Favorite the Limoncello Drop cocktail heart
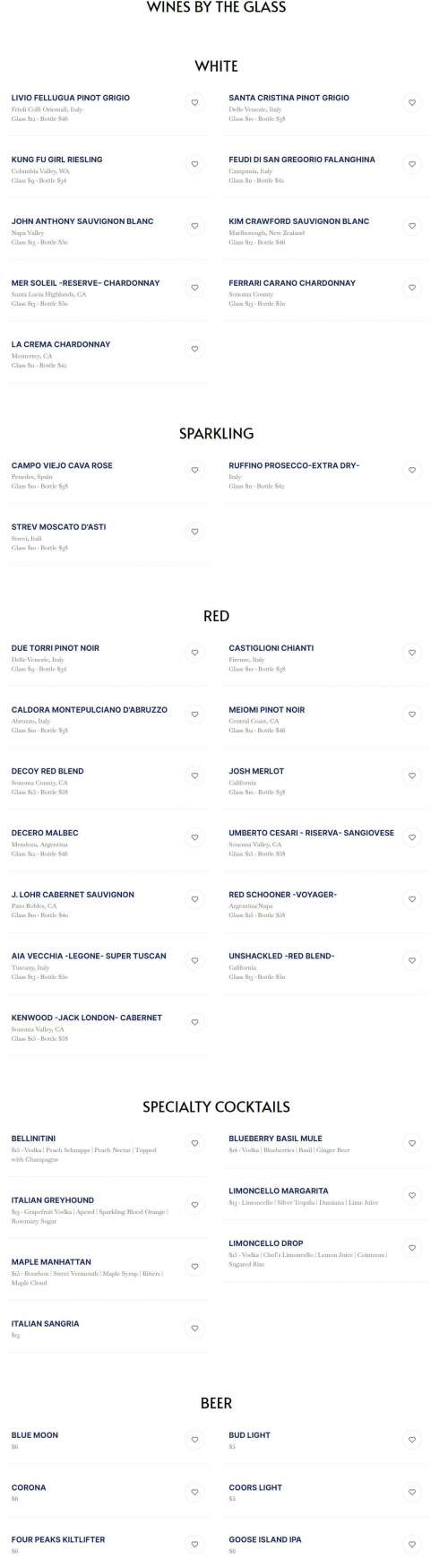Viewport: 448px width, 1568px height. click(x=412, y=1249)
